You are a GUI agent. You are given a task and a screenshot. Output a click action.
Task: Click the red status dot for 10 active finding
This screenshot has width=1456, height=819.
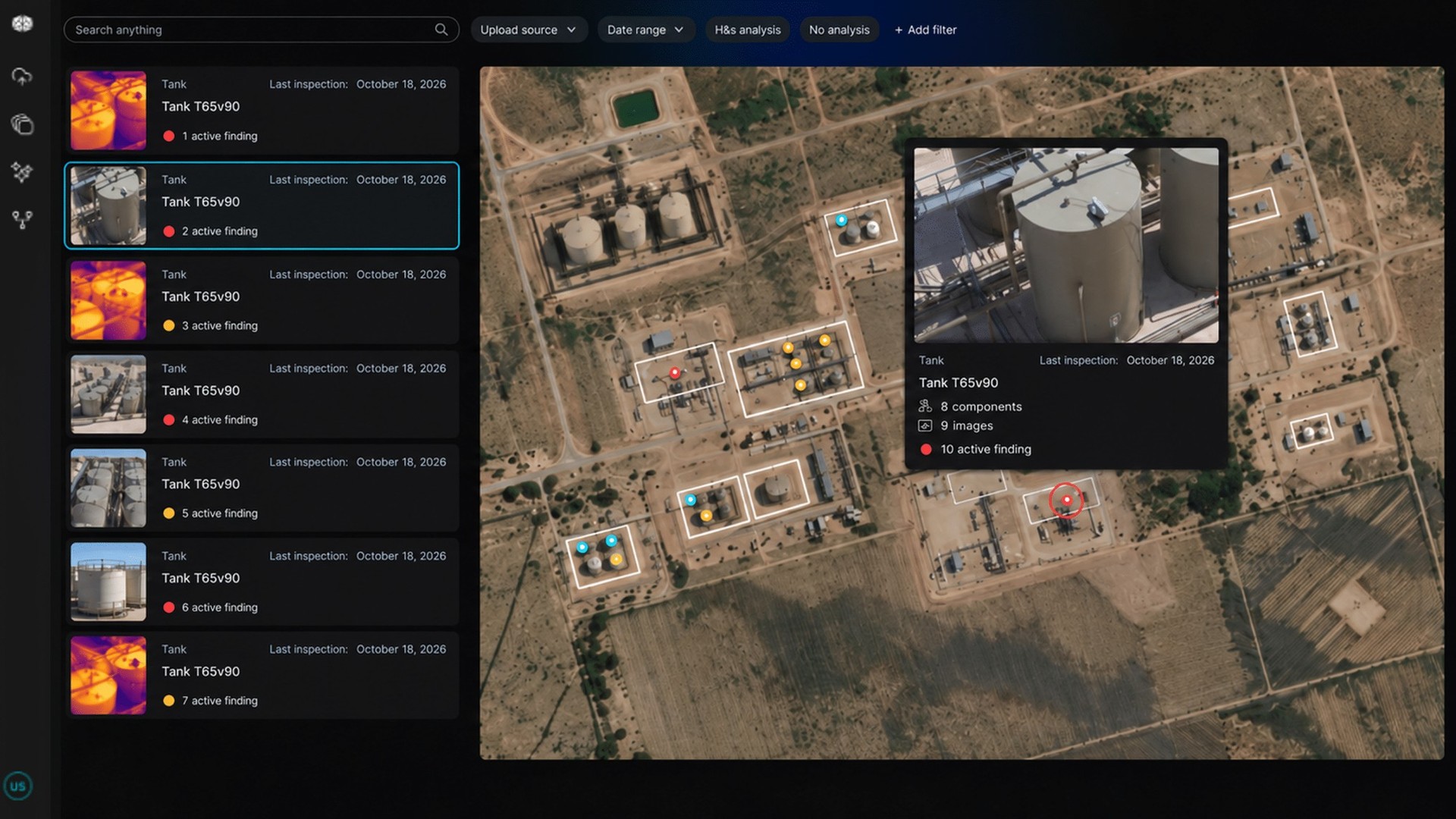click(926, 449)
